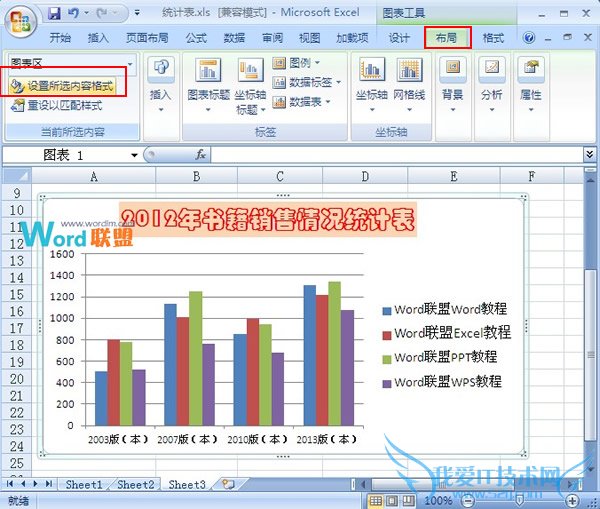Viewport: 600px width, 509px height.
Task: Switch to Page Break Preview button
Action: pos(408,501)
